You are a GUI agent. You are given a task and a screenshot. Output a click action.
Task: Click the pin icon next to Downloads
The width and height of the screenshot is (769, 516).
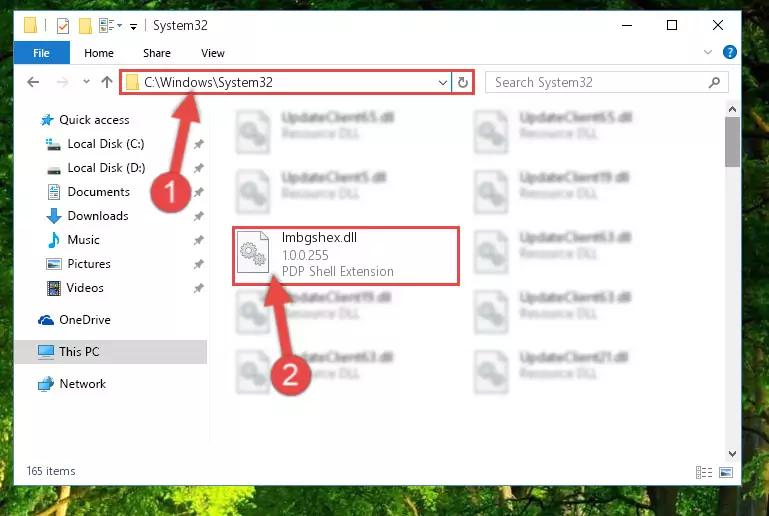point(198,216)
